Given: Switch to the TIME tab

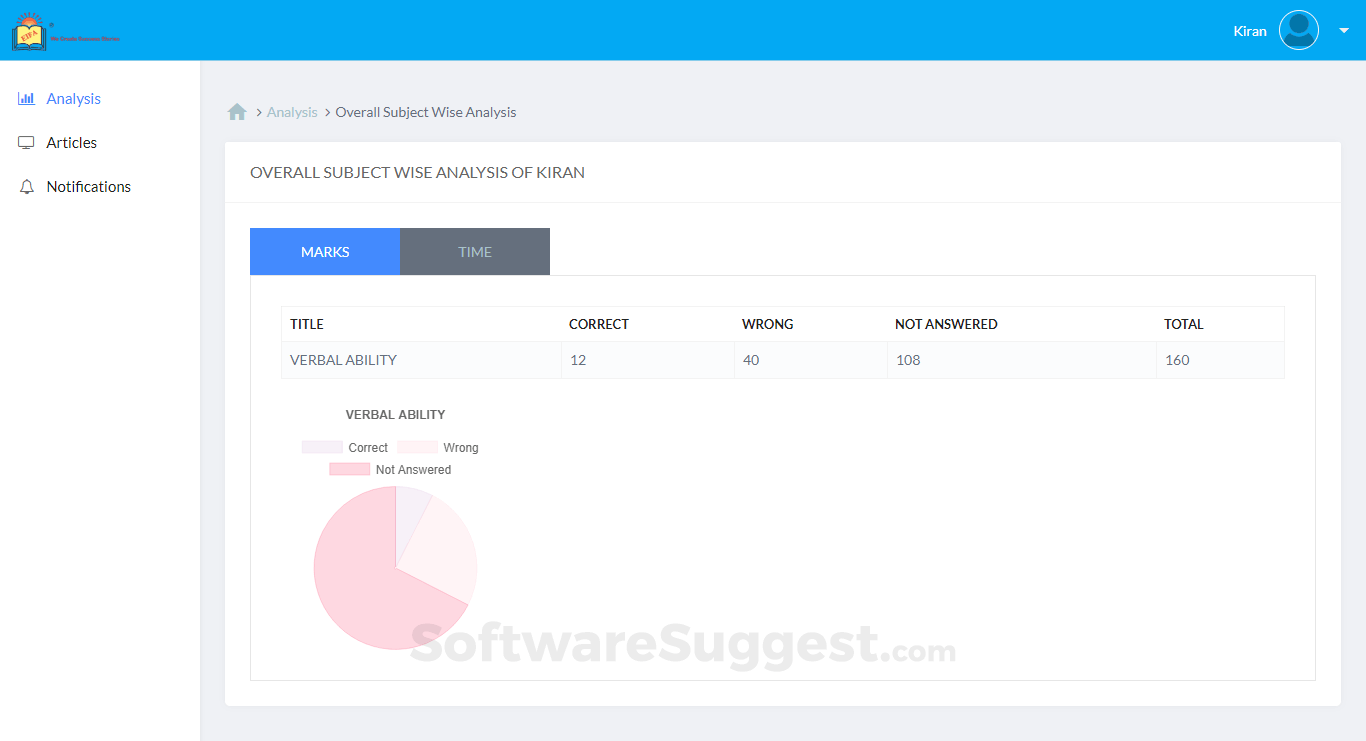Looking at the screenshot, I should pyautogui.click(x=474, y=251).
